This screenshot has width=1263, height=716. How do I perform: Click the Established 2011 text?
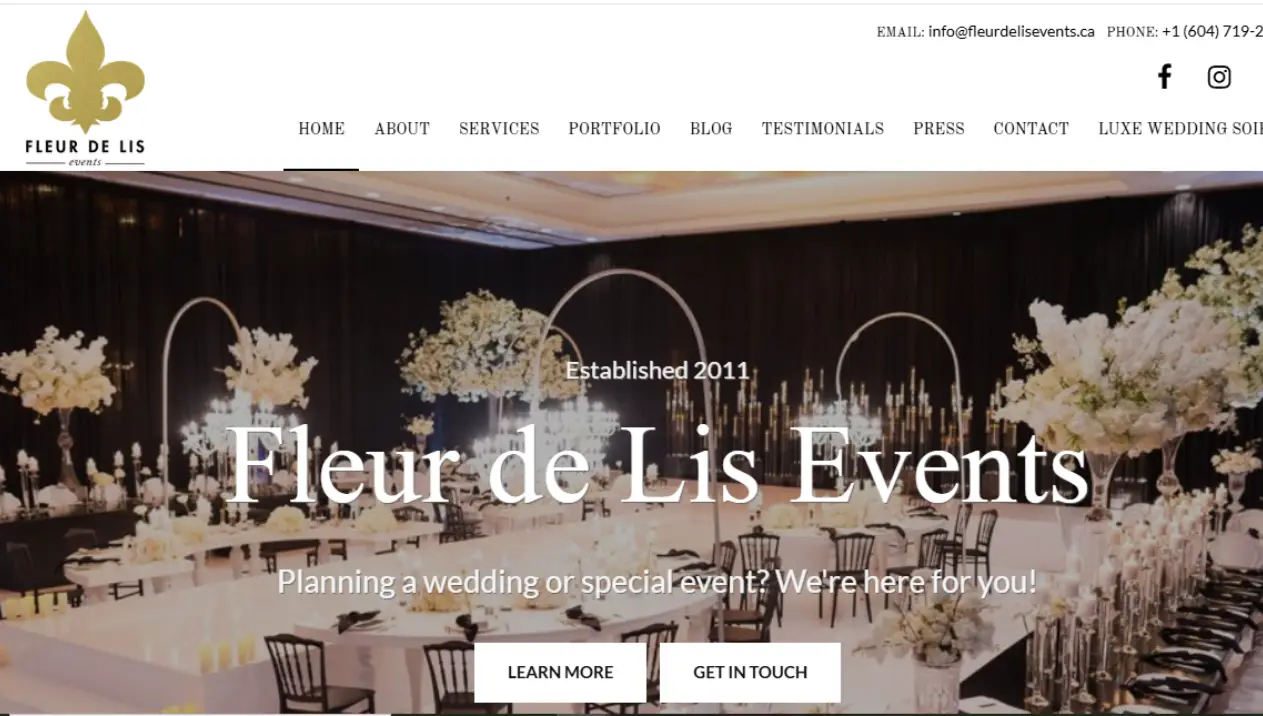(x=657, y=370)
